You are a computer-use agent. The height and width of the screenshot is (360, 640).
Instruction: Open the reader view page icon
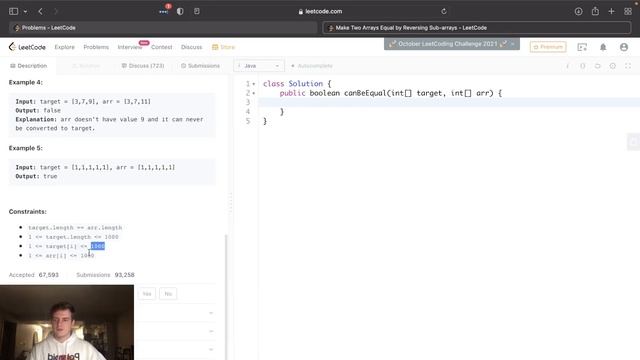(197, 11)
